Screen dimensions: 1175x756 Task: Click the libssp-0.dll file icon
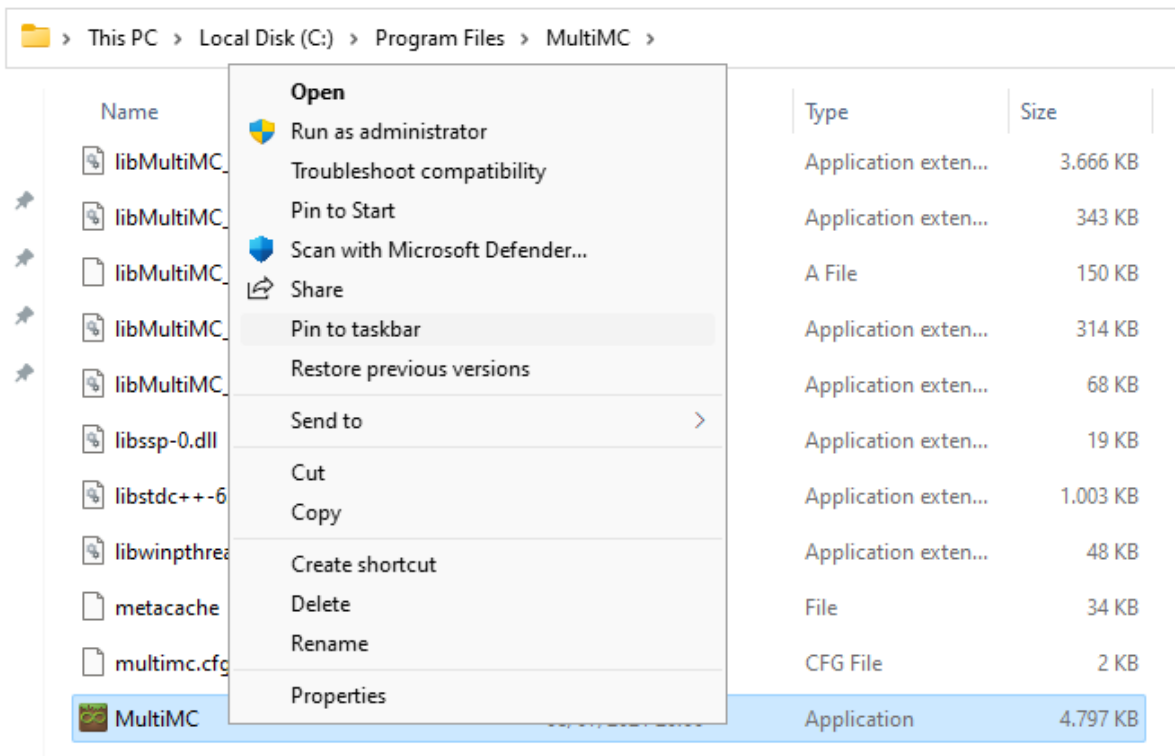point(93,440)
